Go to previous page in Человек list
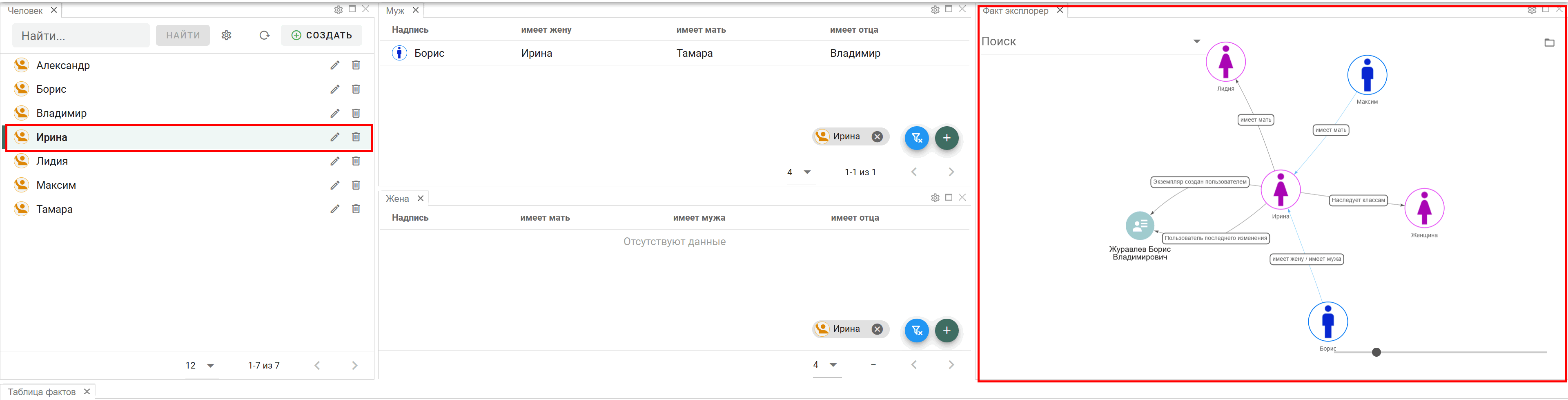This screenshot has height=400, width=1568. pyautogui.click(x=317, y=365)
